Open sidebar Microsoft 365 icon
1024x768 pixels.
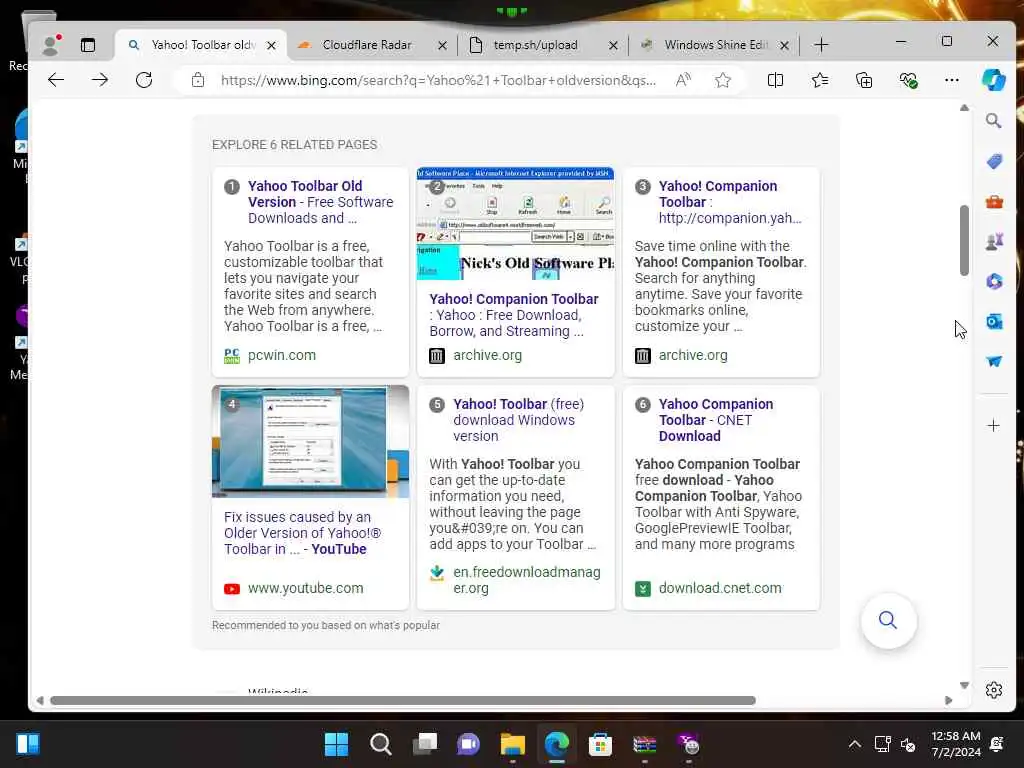tap(994, 281)
